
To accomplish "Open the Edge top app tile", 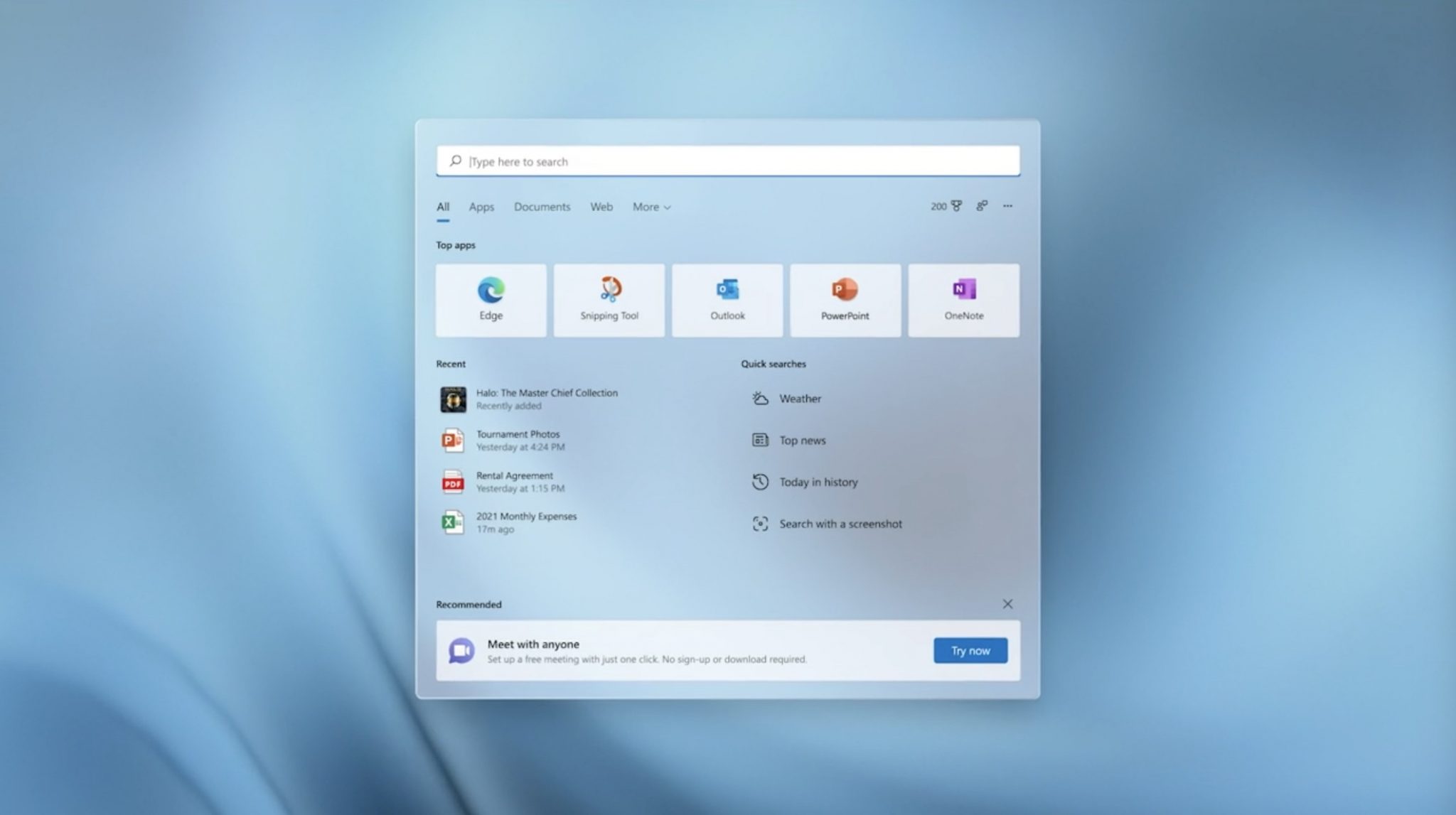I will coord(491,300).
